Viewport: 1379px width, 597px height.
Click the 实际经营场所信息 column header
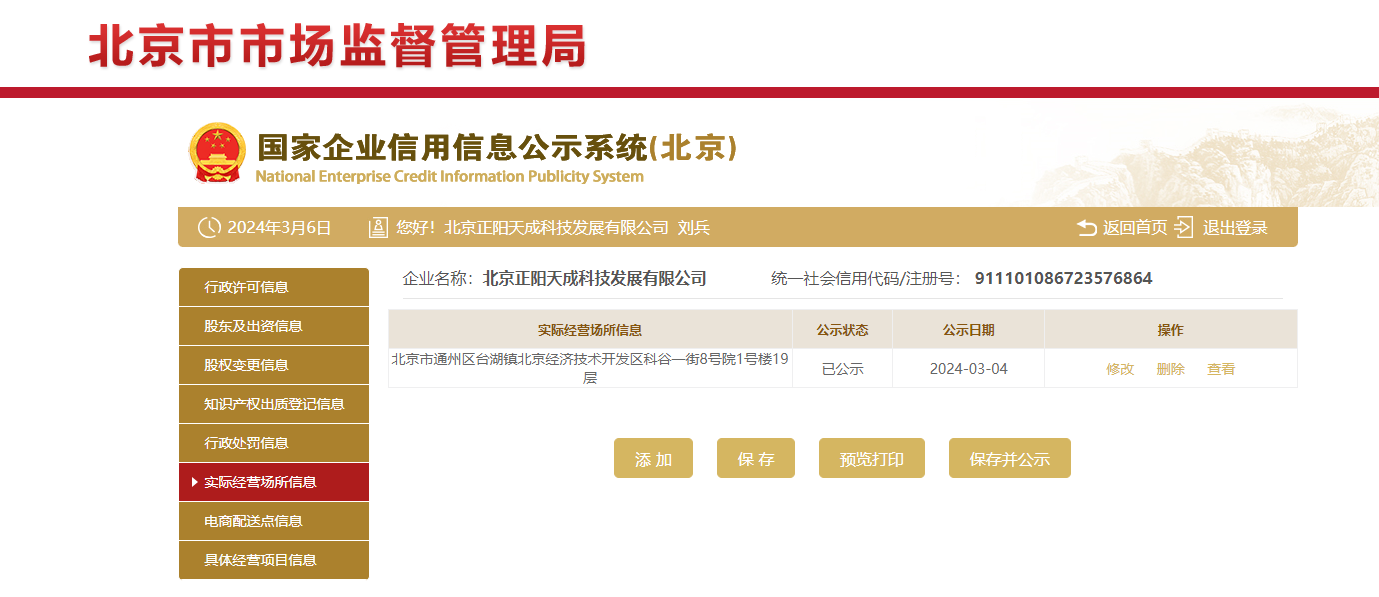(590, 330)
